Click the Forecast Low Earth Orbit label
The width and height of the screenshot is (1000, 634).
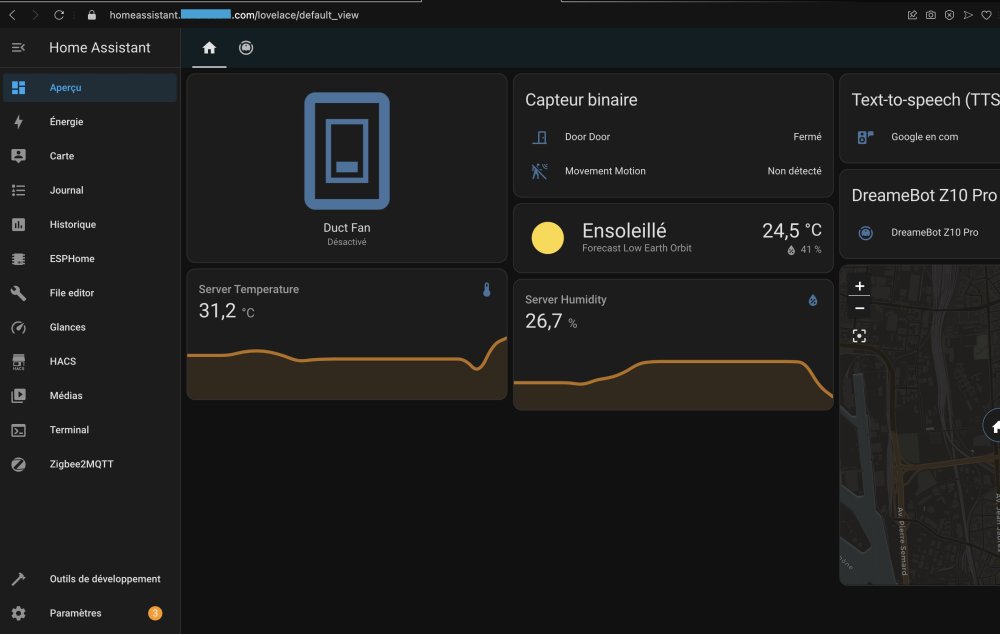[636, 248]
